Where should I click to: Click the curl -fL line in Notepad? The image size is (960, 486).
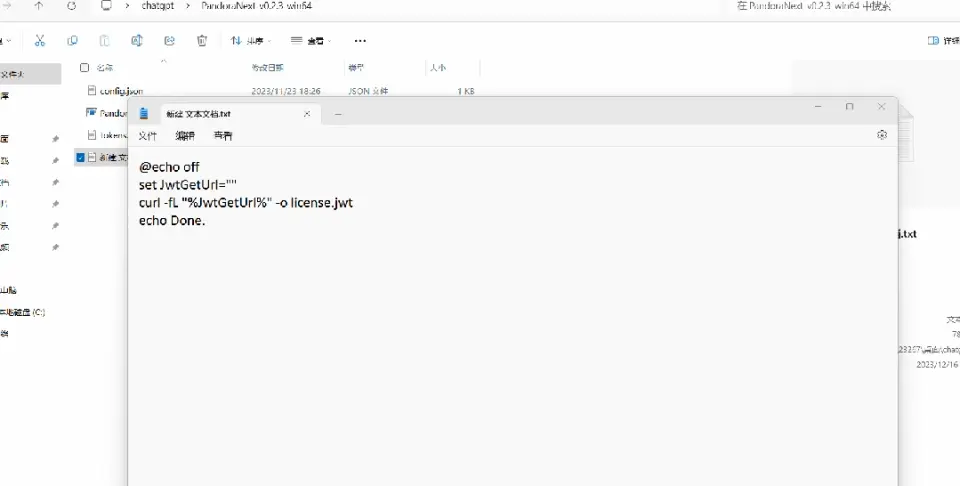(x=246, y=203)
